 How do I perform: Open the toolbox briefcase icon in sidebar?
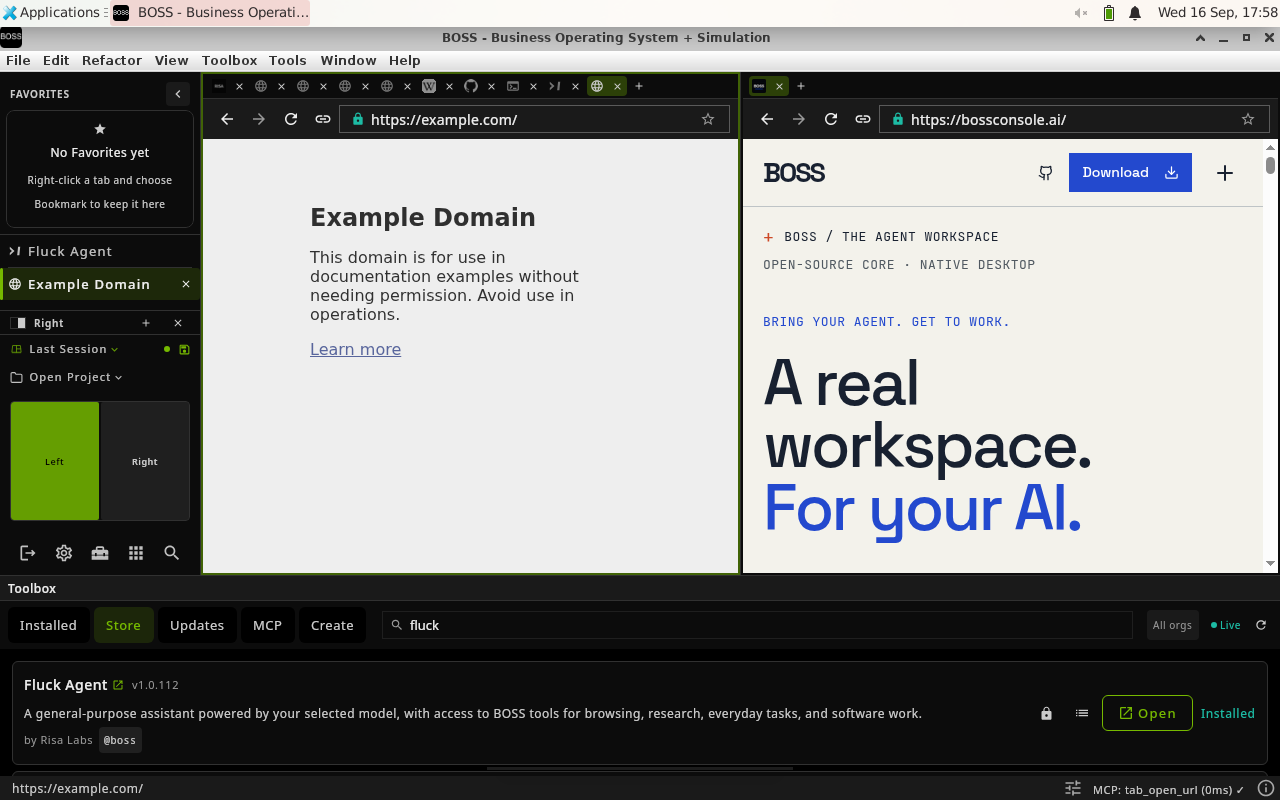click(100, 553)
